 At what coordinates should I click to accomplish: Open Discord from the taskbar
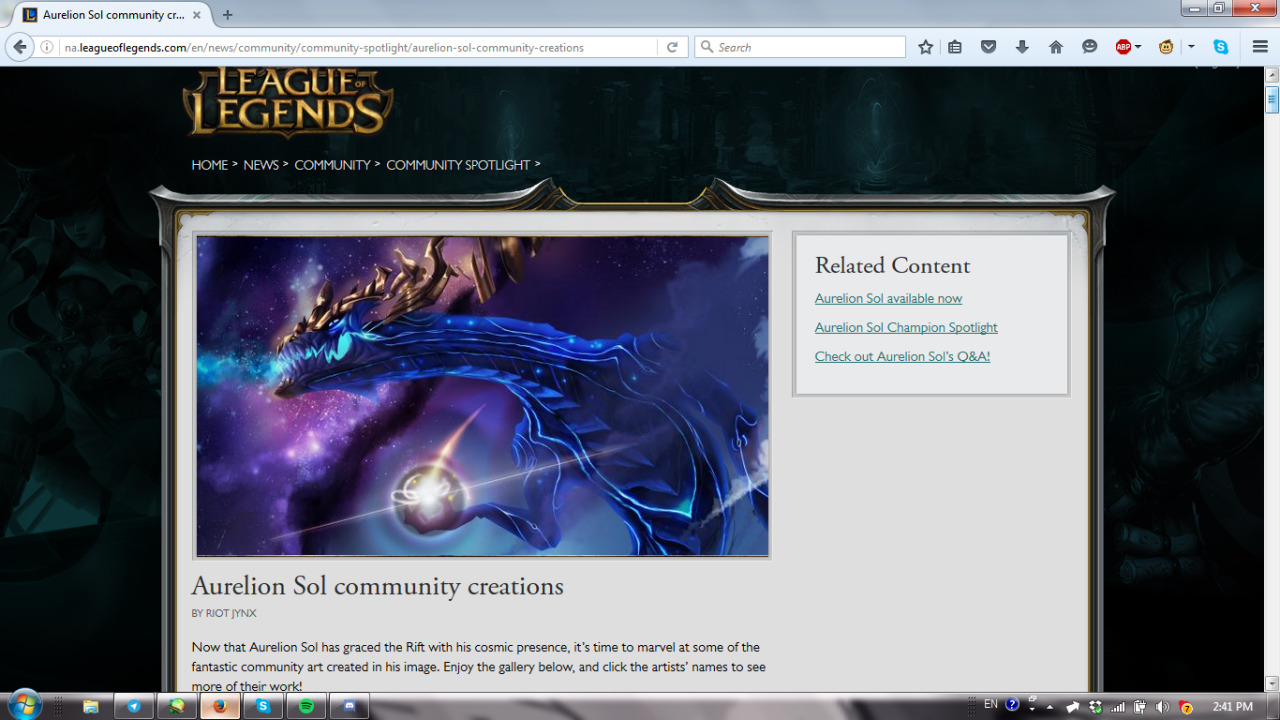(x=350, y=706)
